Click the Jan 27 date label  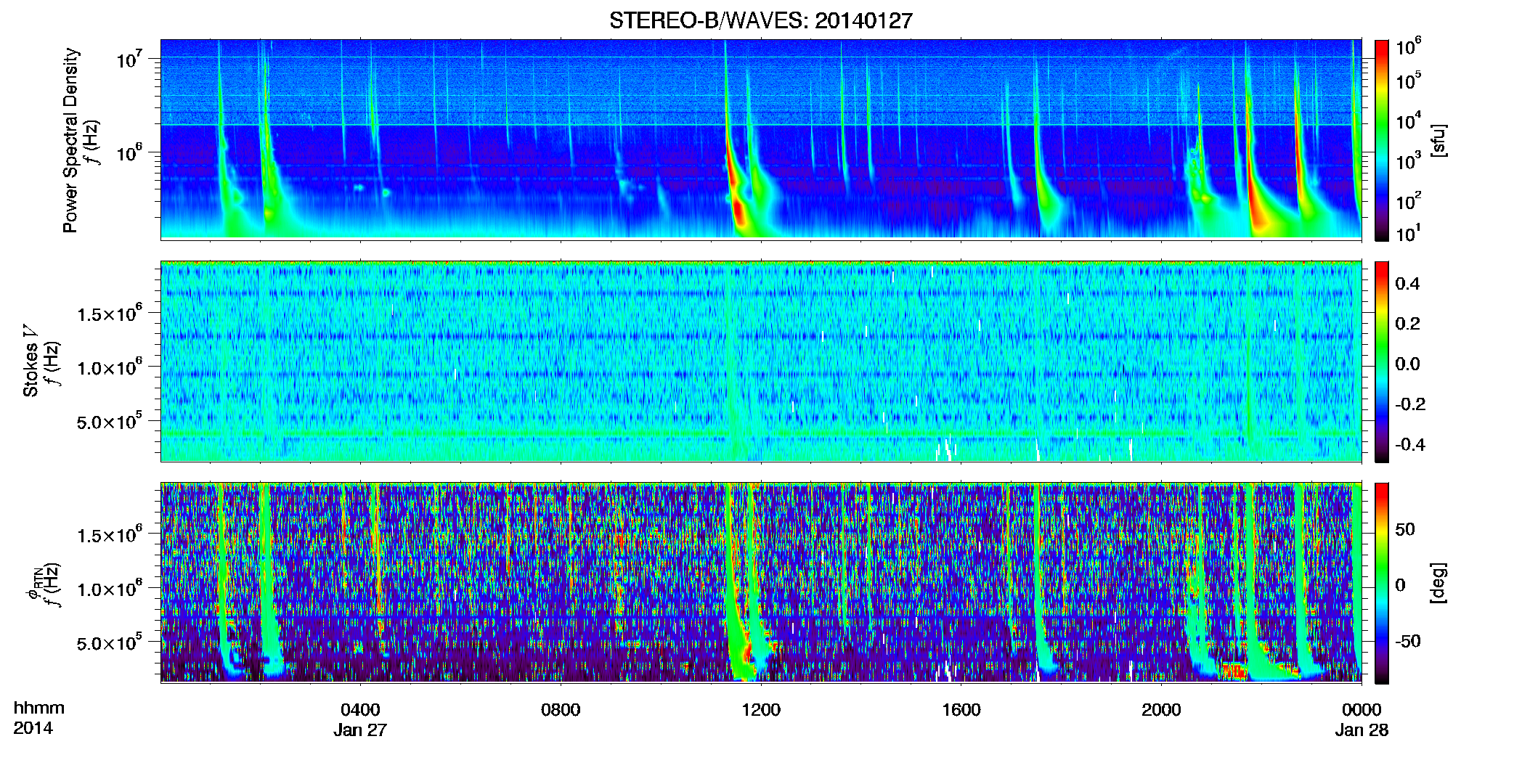(x=360, y=730)
